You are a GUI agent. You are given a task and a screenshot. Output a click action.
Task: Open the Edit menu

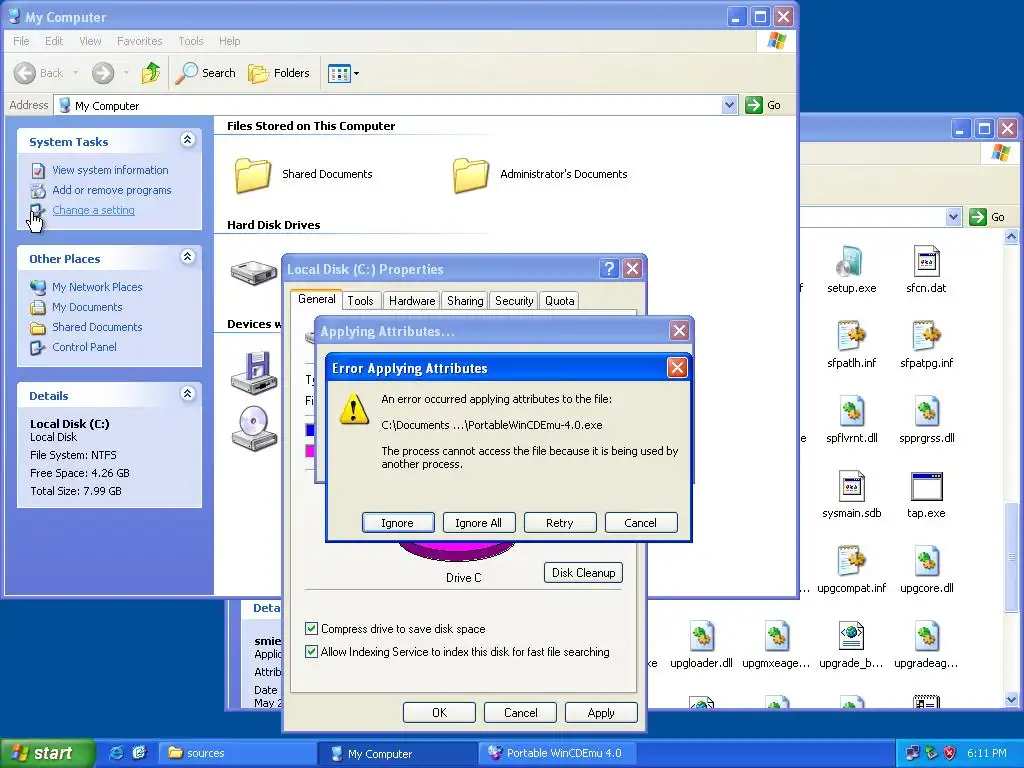tap(54, 41)
